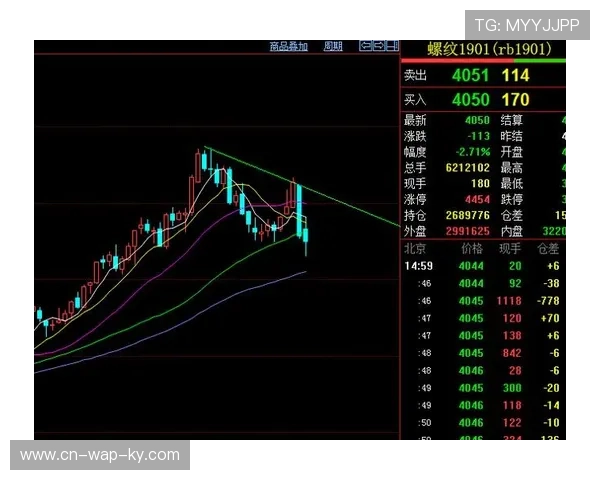Select the 螺纹1901(rb1901) contract title
600x480 pixels.
[x=489, y=49]
